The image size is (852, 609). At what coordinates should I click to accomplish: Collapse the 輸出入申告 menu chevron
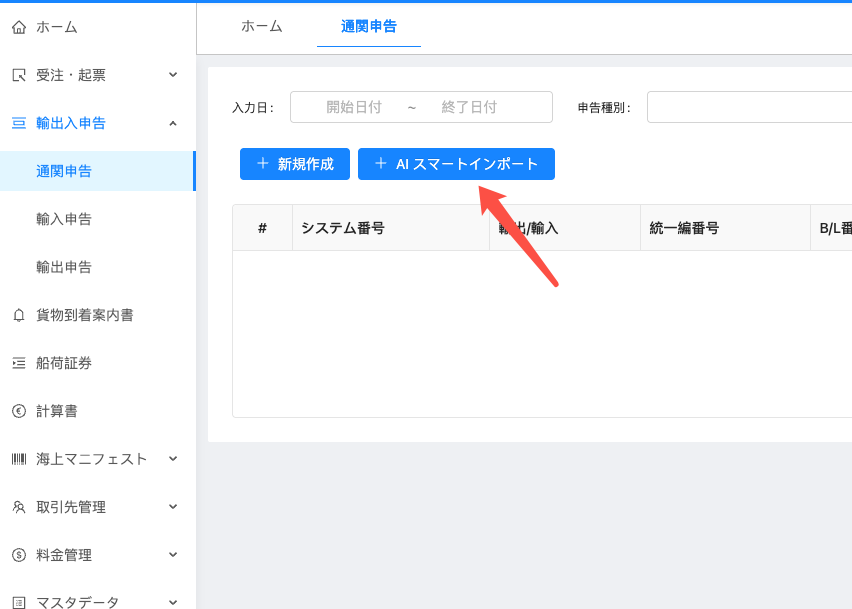(x=173, y=123)
